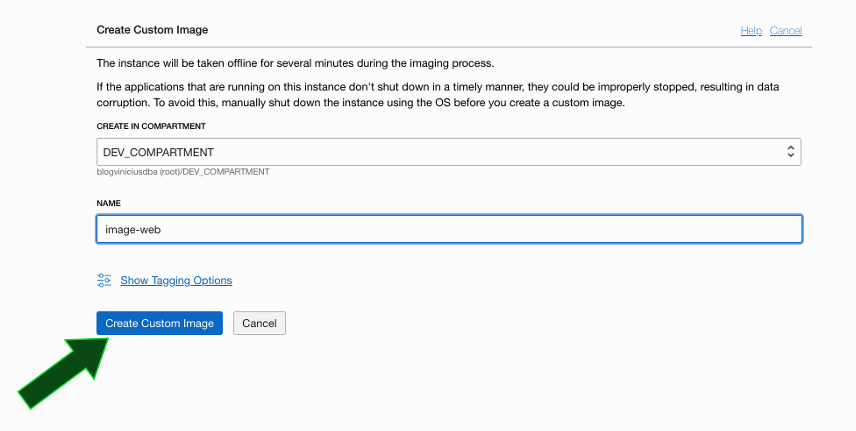Click the Cancel link in dialog header
The image size is (856, 431).
pos(786,31)
